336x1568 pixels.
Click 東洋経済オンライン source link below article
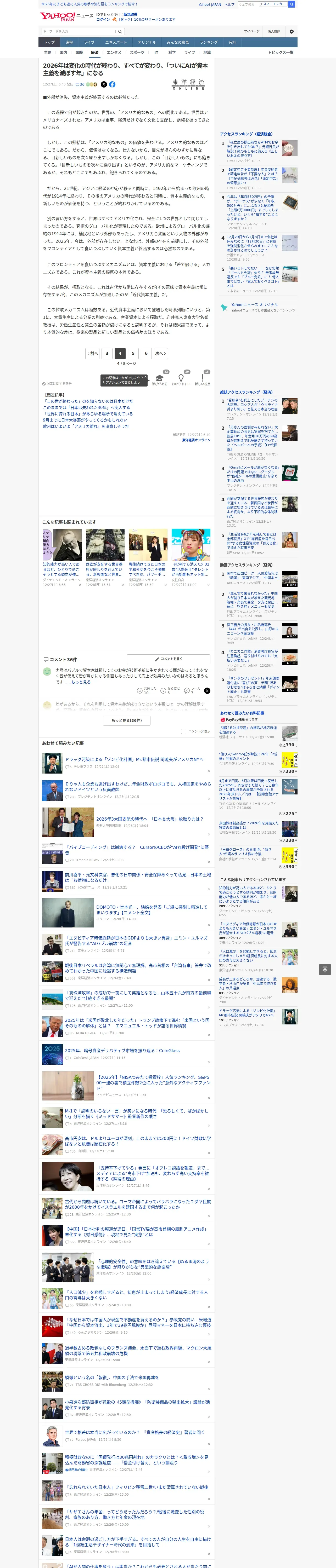196,440
